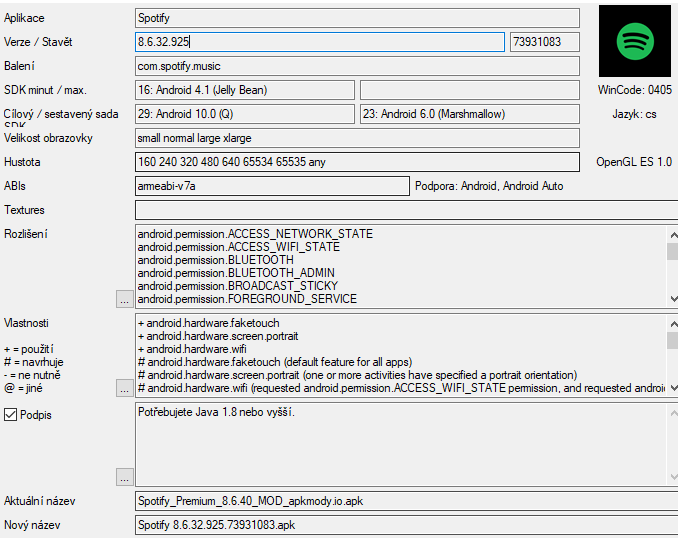The height and width of the screenshot is (538, 678).
Task: Select android.permission.BLUETOOTH line
Action: (215, 260)
